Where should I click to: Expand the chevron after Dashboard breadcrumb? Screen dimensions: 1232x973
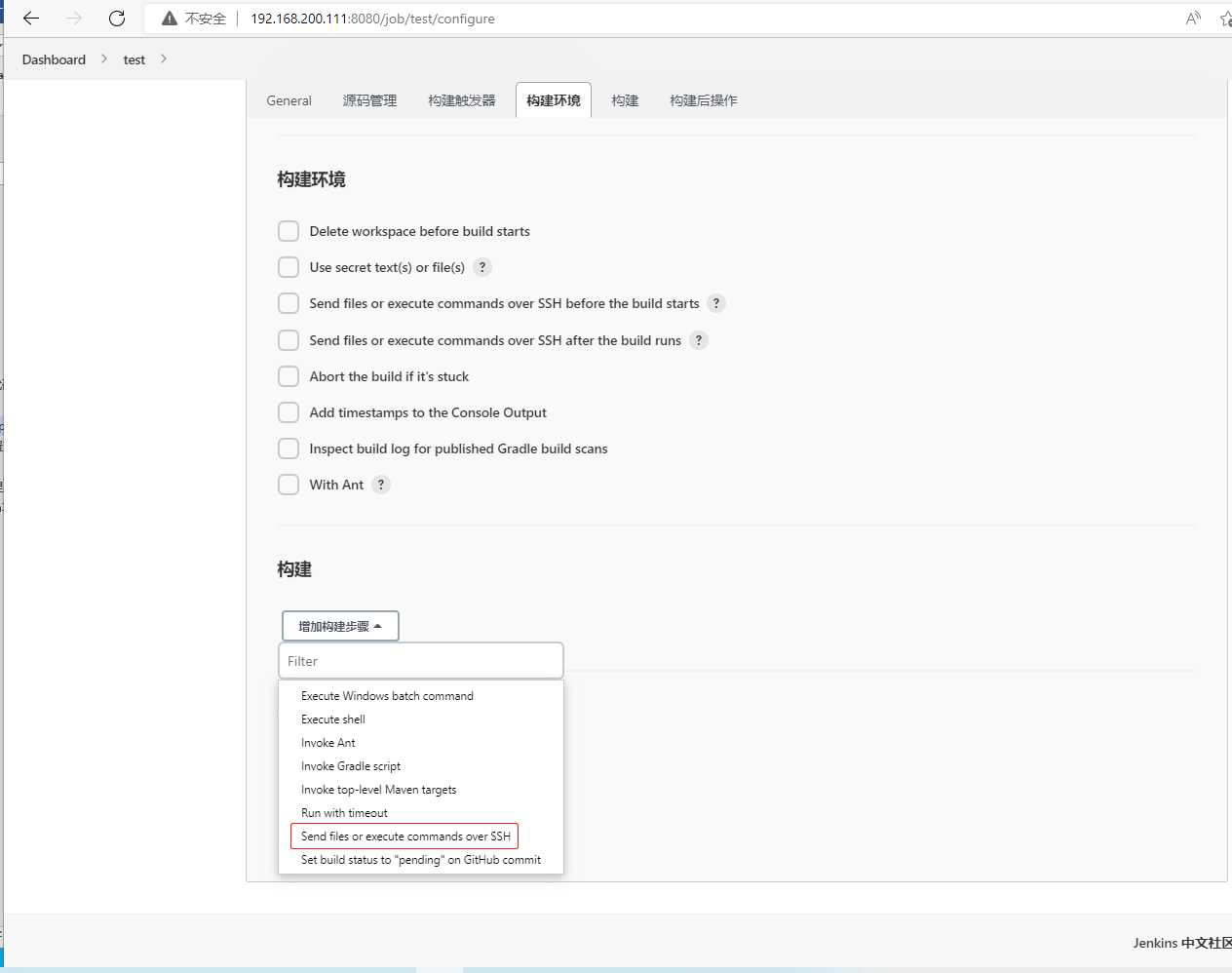104,58
